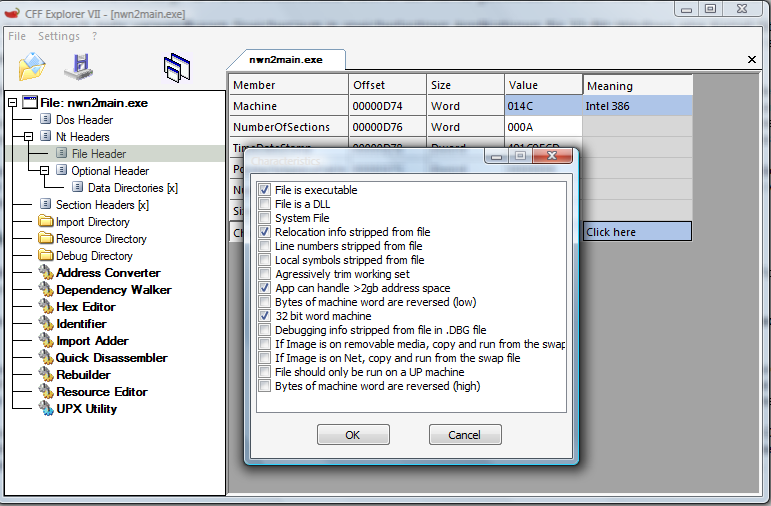Click the Machine value field 014C
The image size is (771, 506).
pyautogui.click(x=542, y=106)
